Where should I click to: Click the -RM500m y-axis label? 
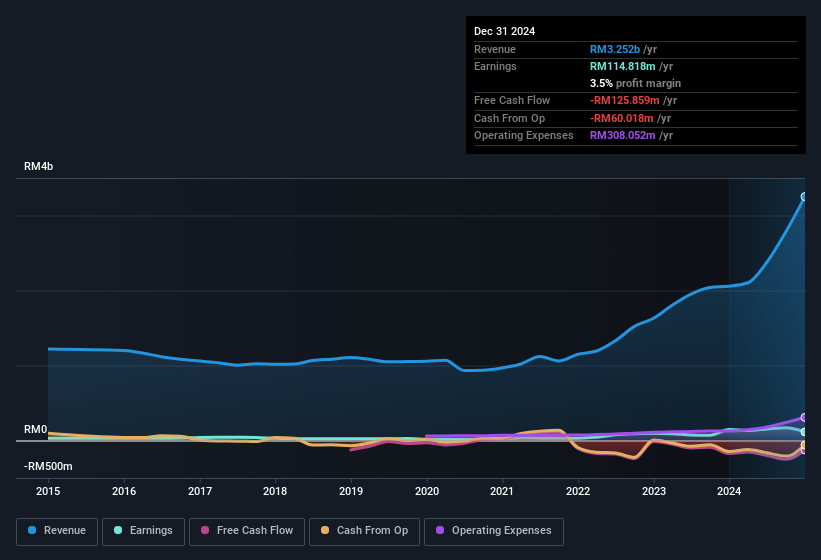pyautogui.click(x=48, y=466)
